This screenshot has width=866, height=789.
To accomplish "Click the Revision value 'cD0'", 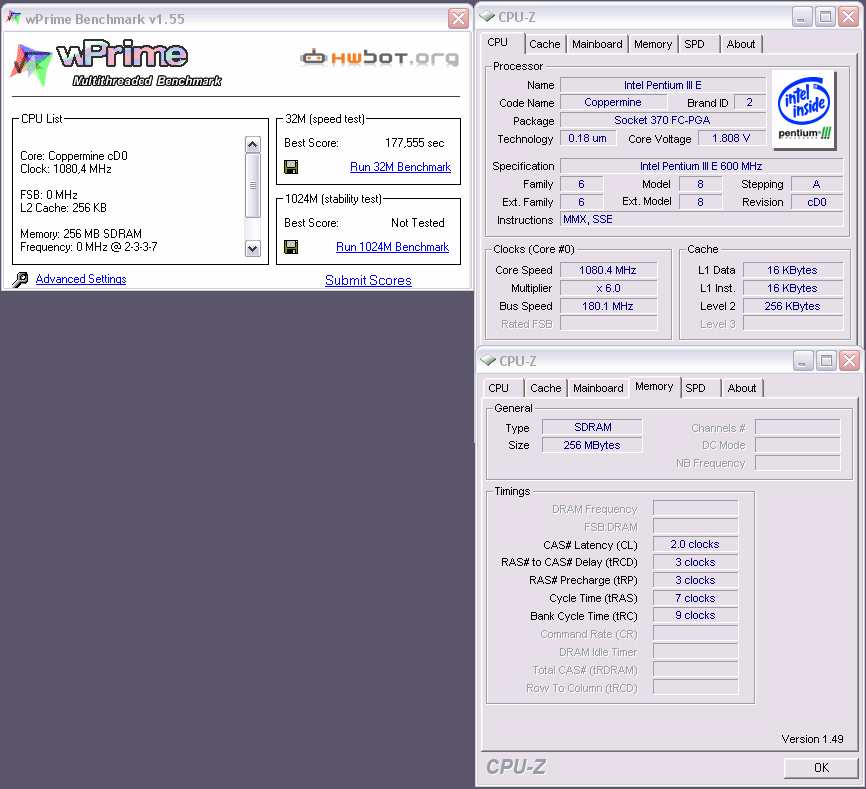I will 817,202.
